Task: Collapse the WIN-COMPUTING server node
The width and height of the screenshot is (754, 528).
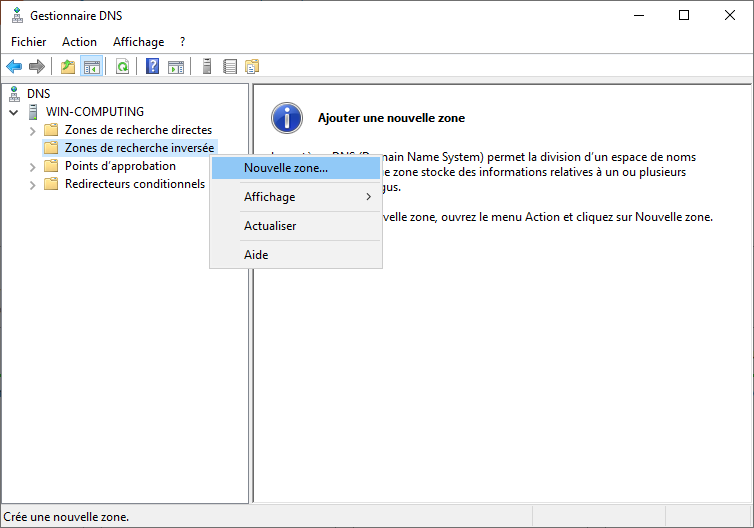Action: pyautogui.click(x=14, y=112)
